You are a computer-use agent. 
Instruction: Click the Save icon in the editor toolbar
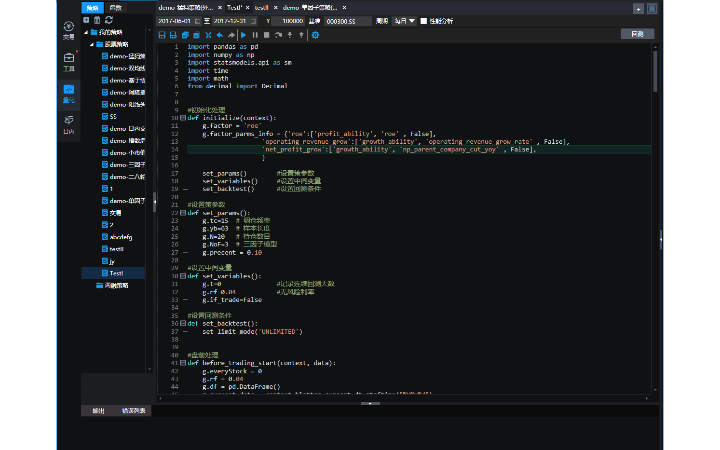click(162, 35)
